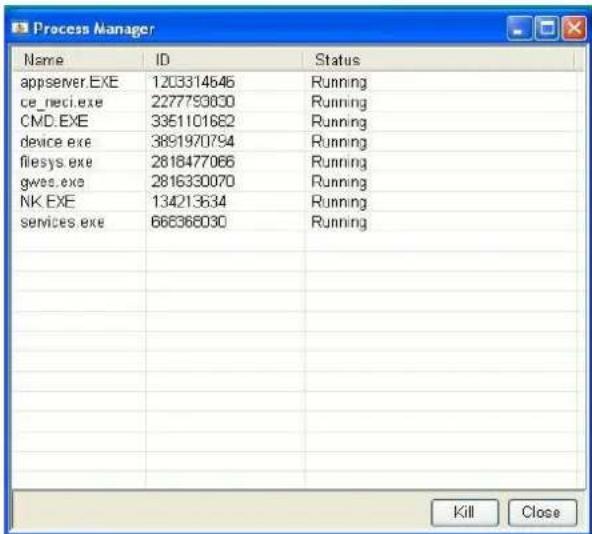Sort by the Name column header

pos(78,60)
